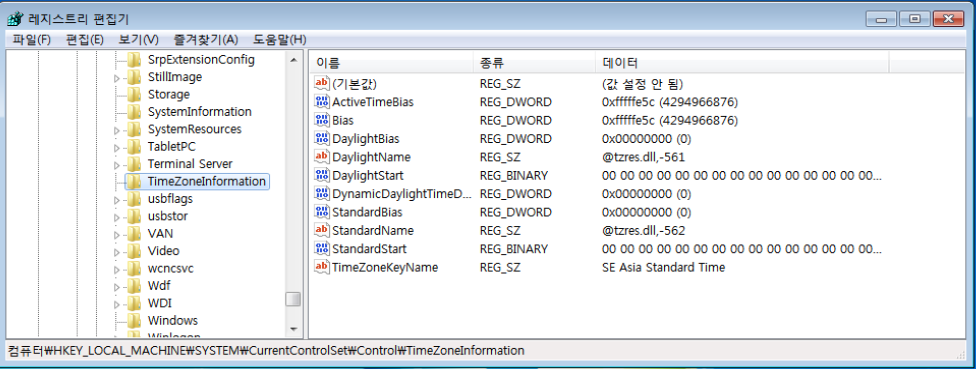This screenshot has height=369, width=976.
Task: Expand the Terminal Server tree node
Action: pyautogui.click(x=117, y=165)
